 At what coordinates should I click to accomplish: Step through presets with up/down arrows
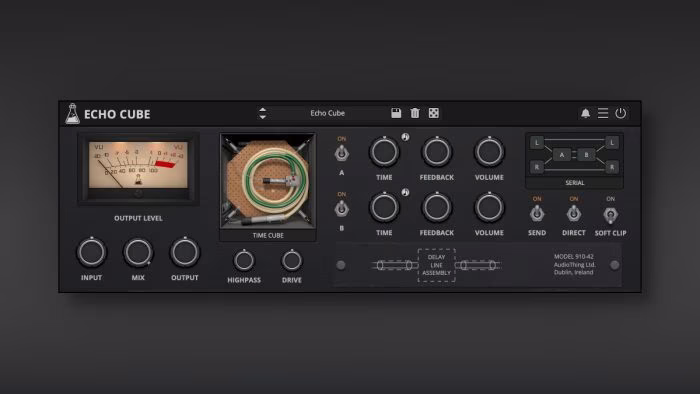tap(262, 113)
